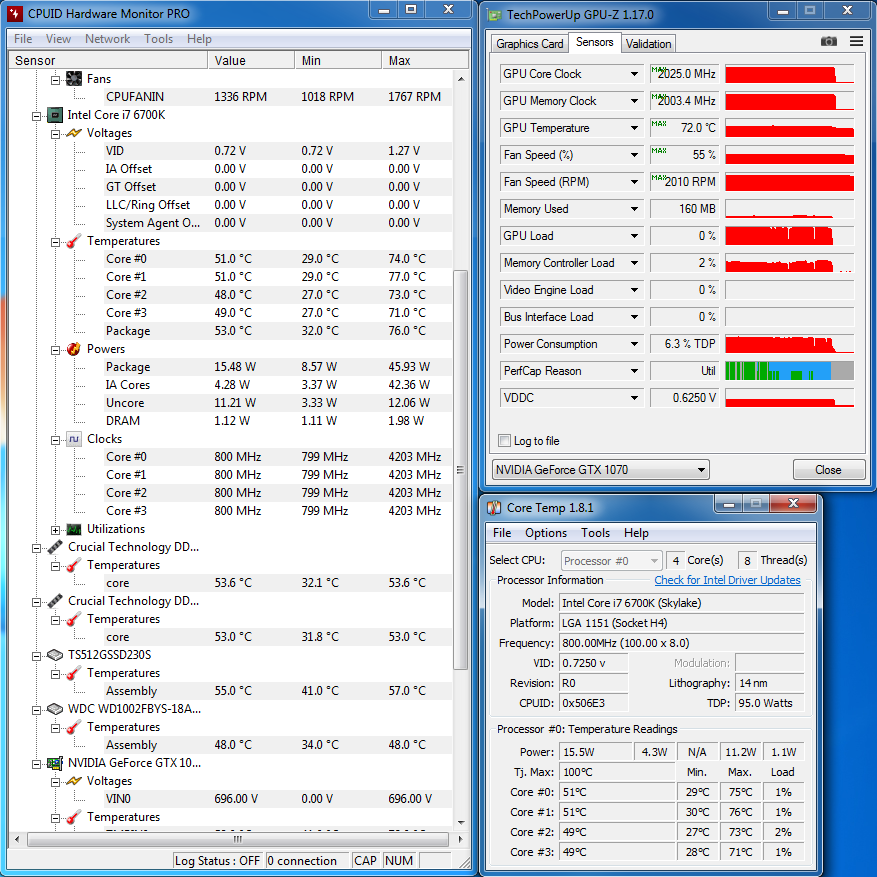The height and width of the screenshot is (877, 877).
Task: Click the Fan Speed (RPM) history graph
Action: (789, 182)
